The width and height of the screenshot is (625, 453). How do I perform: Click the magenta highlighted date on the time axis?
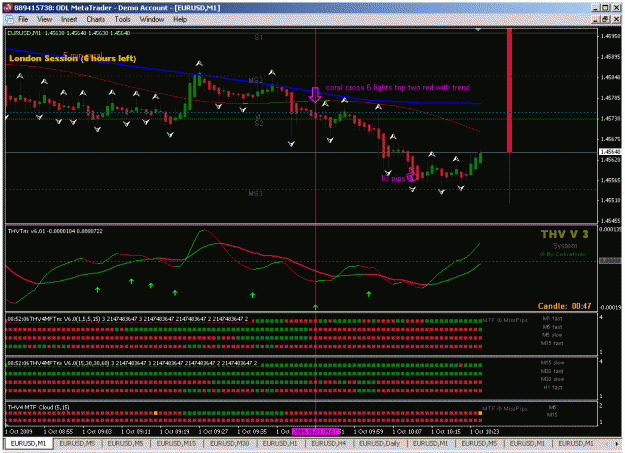316,431
